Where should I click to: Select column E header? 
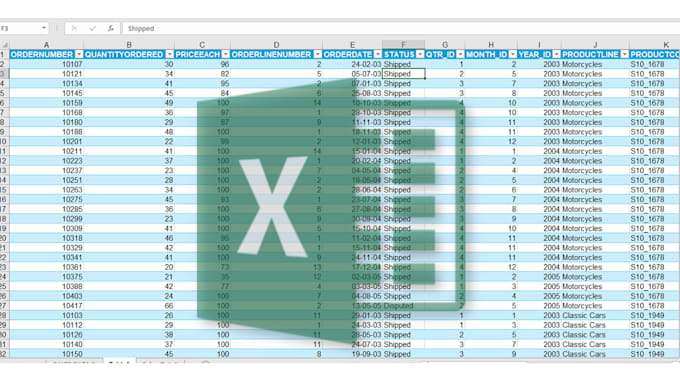[x=352, y=45]
